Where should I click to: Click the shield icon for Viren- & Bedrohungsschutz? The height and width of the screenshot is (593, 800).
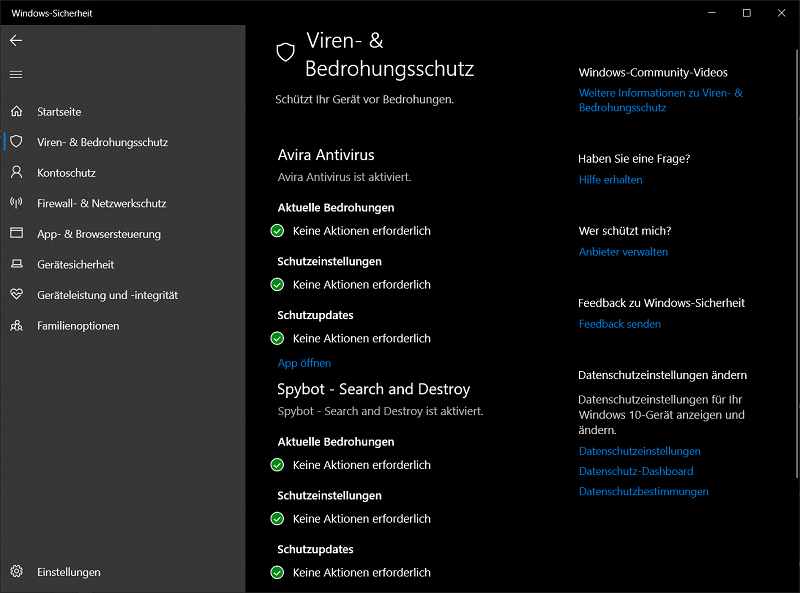[x=16, y=141]
